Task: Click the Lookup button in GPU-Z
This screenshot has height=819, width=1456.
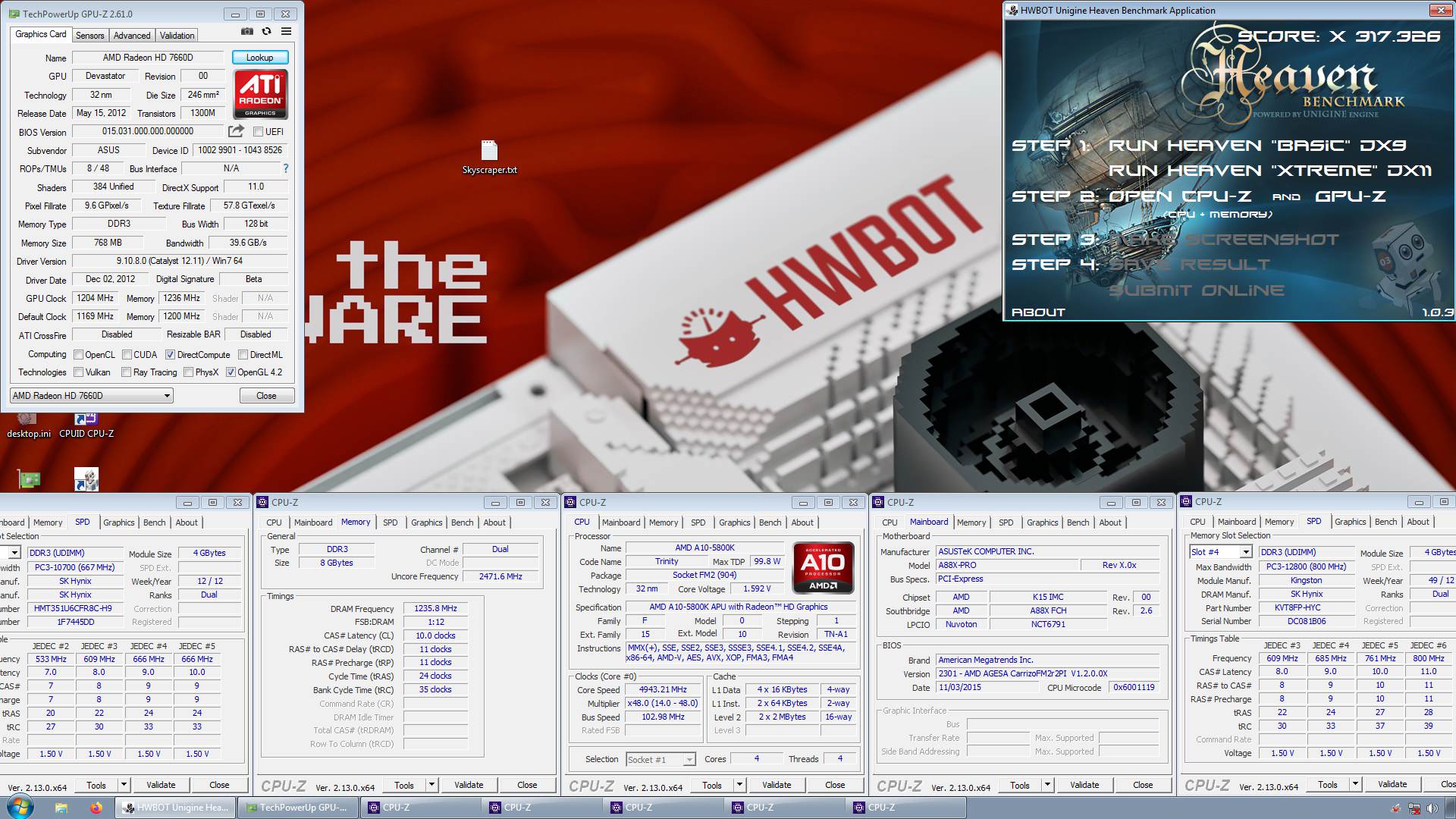Action: pos(259,58)
